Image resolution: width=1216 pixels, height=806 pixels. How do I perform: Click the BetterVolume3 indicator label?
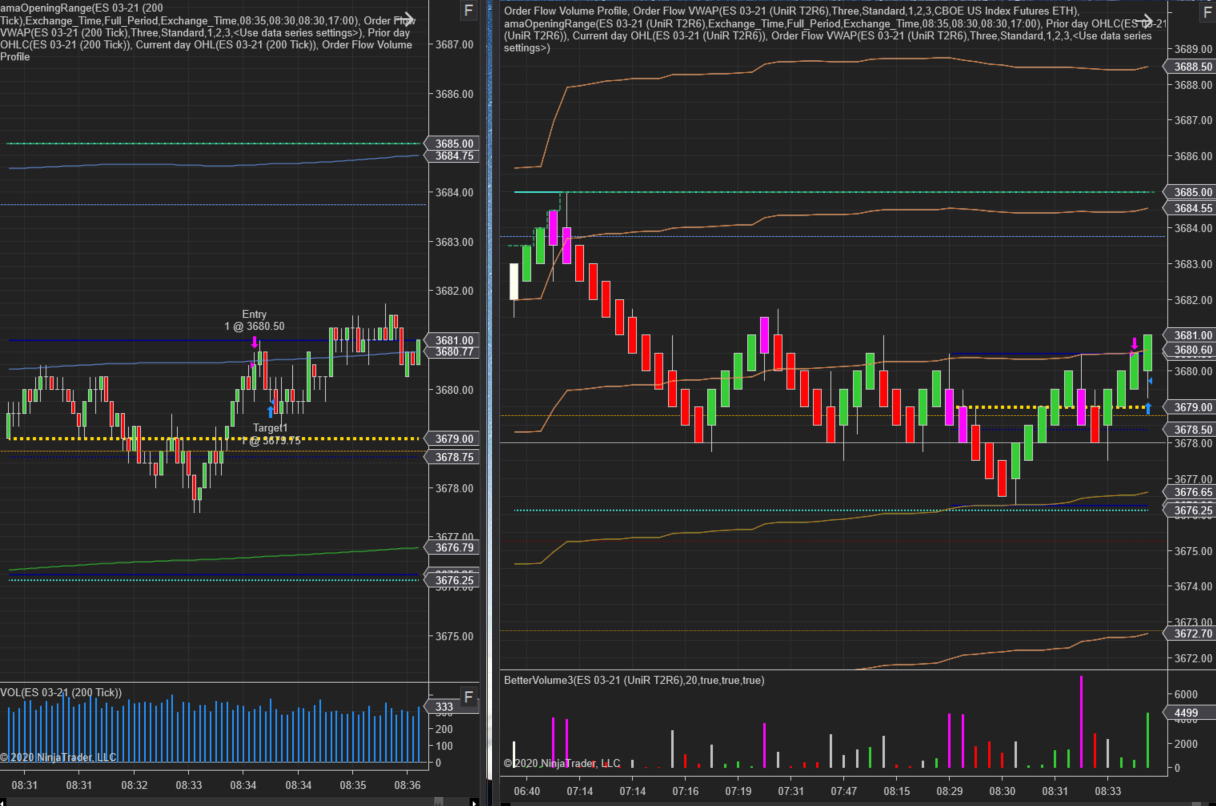[634, 680]
